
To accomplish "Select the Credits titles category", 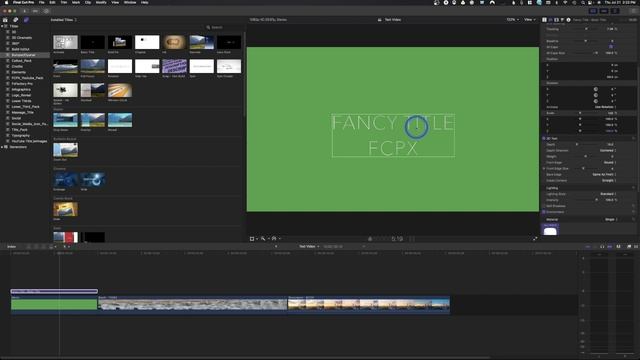I will pos(17,66).
